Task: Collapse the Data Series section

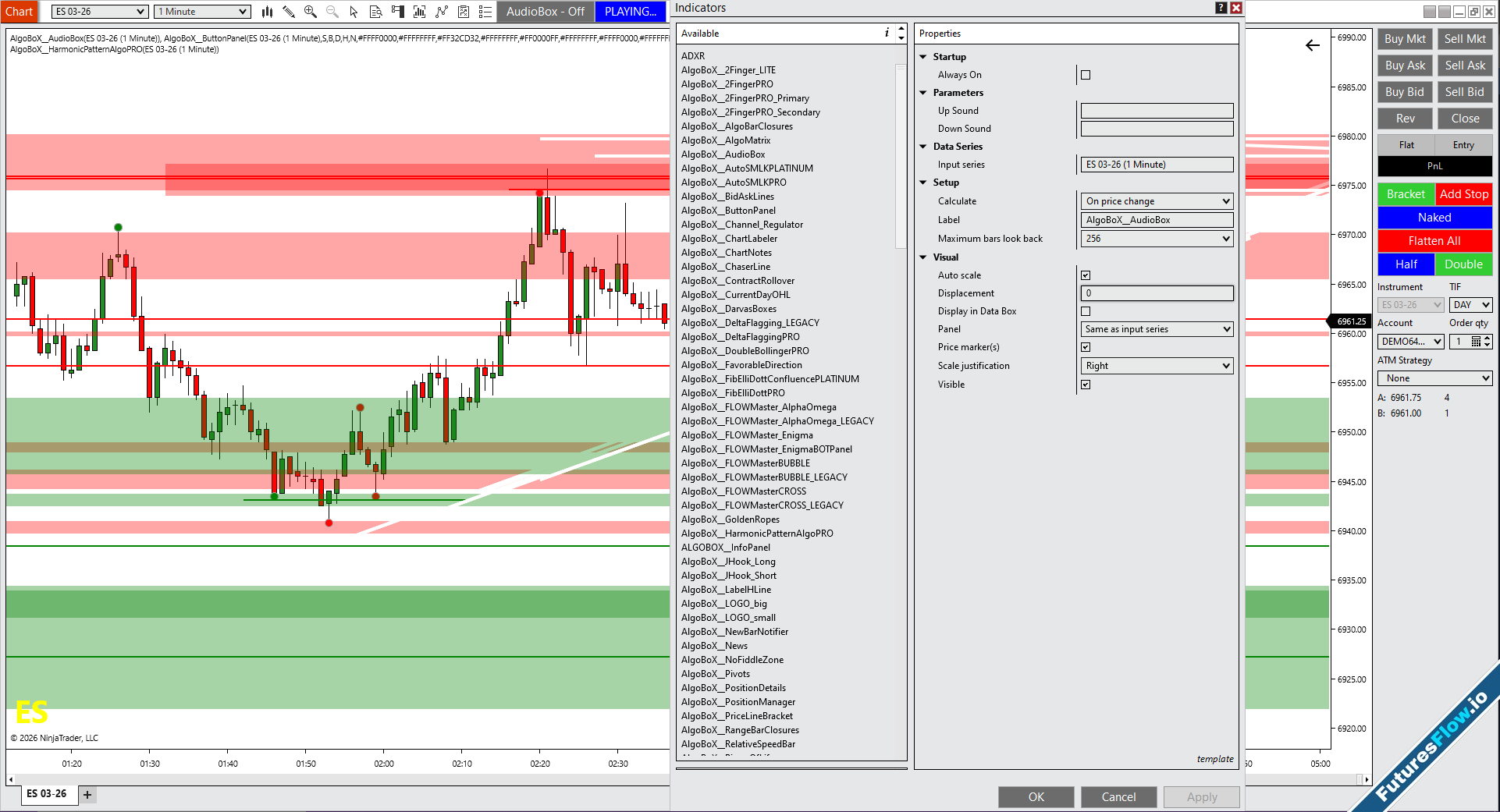Action: 924,147
